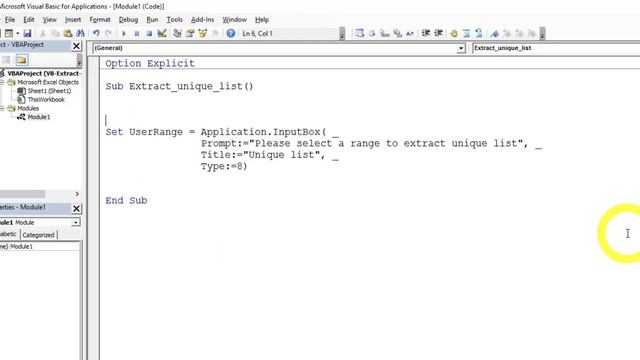Click the 'Type:=8)' code line
The width and height of the screenshot is (640, 360).
224,167
